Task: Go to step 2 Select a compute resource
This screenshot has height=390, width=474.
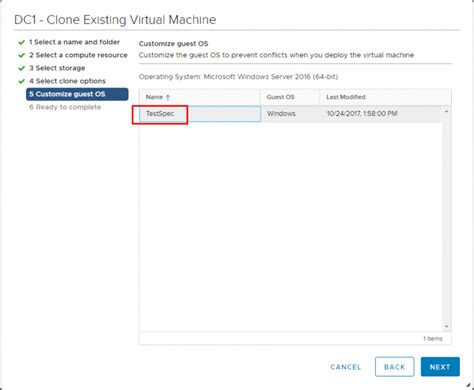Action: tap(78, 55)
